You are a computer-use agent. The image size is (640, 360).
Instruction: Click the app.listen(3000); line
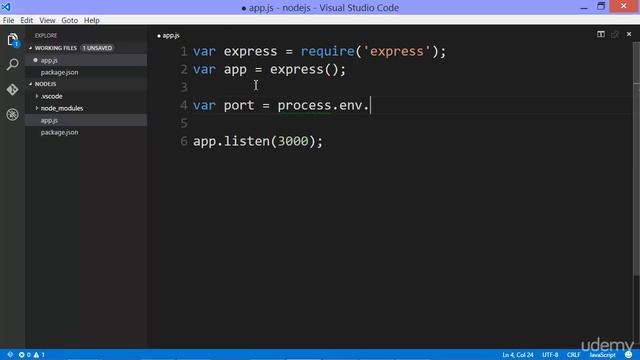[258, 141]
